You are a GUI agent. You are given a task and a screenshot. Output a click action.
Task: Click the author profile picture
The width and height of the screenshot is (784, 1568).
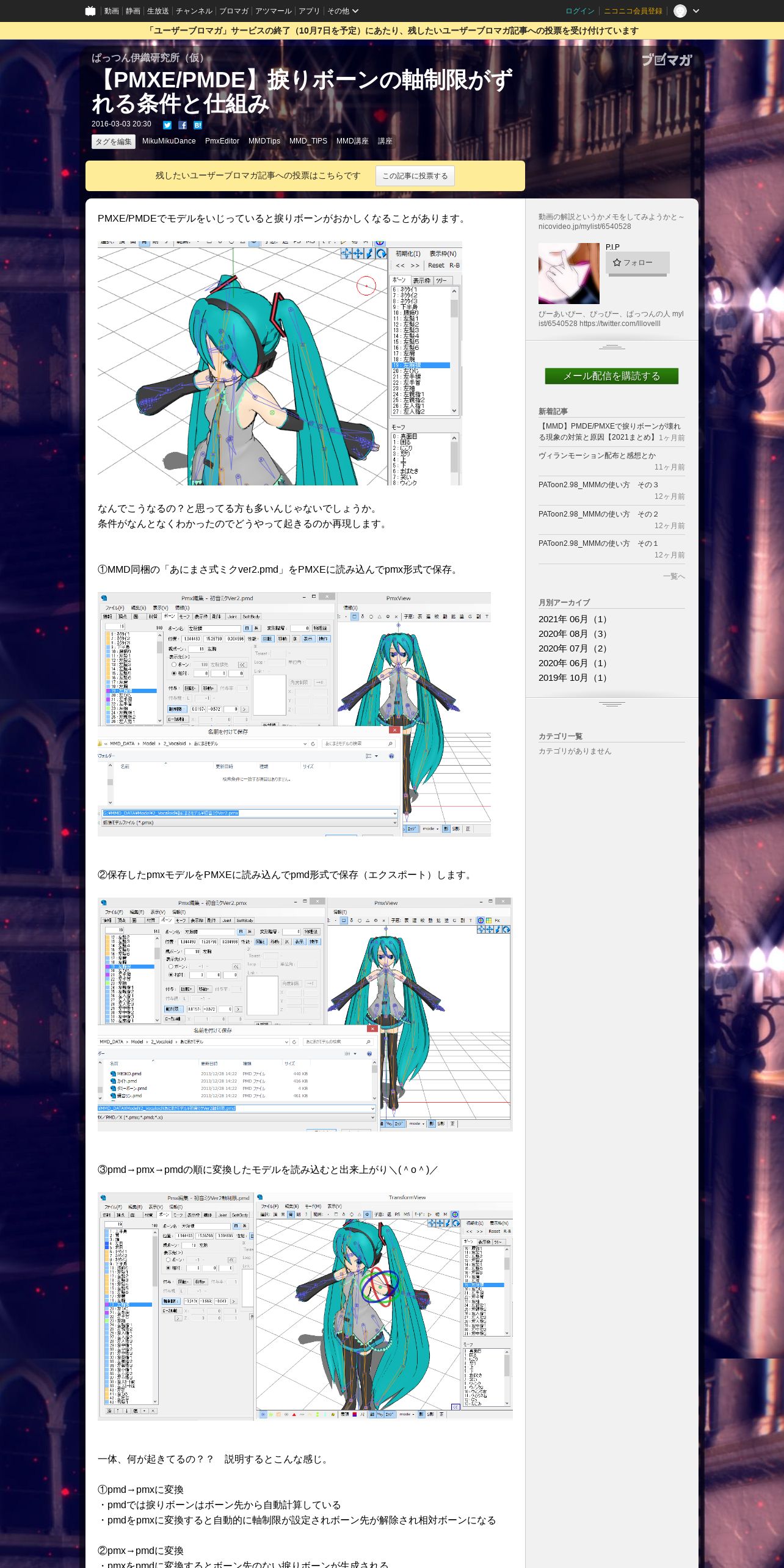coord(569,274)
